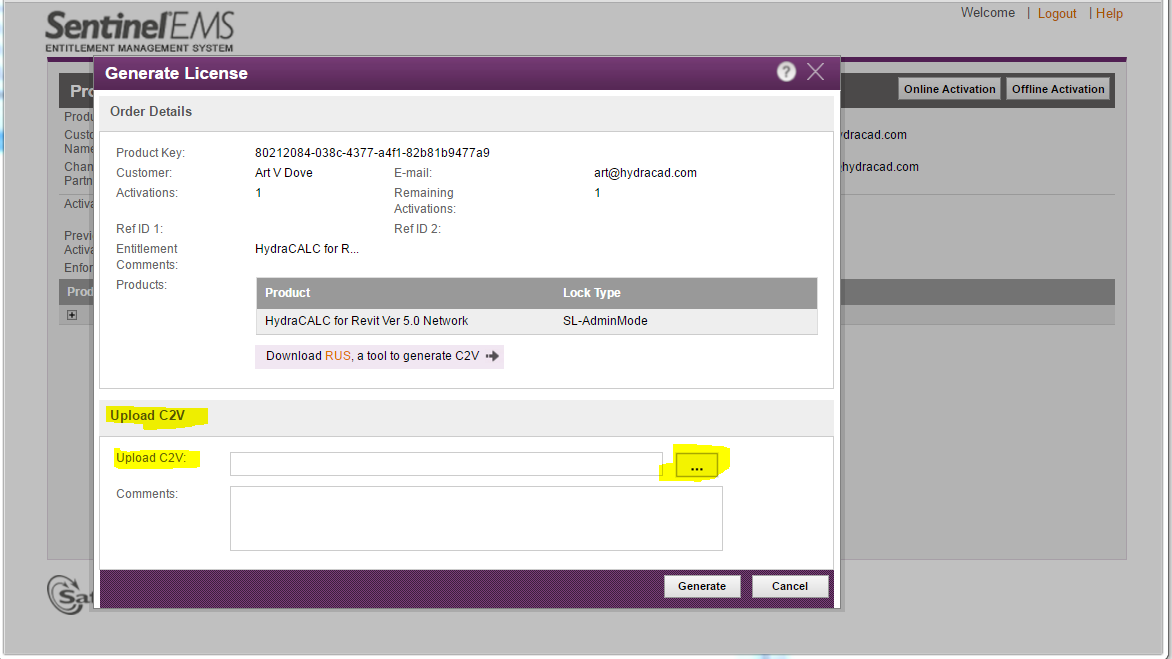This screenshot has height=659, width=1172.
Task: Expand the plus row in background products table
Action: click(72, 315)
